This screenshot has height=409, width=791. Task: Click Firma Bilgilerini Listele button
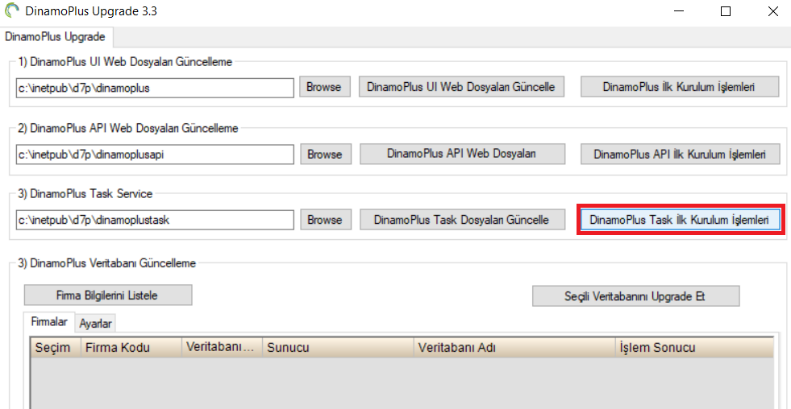(108, 296)
